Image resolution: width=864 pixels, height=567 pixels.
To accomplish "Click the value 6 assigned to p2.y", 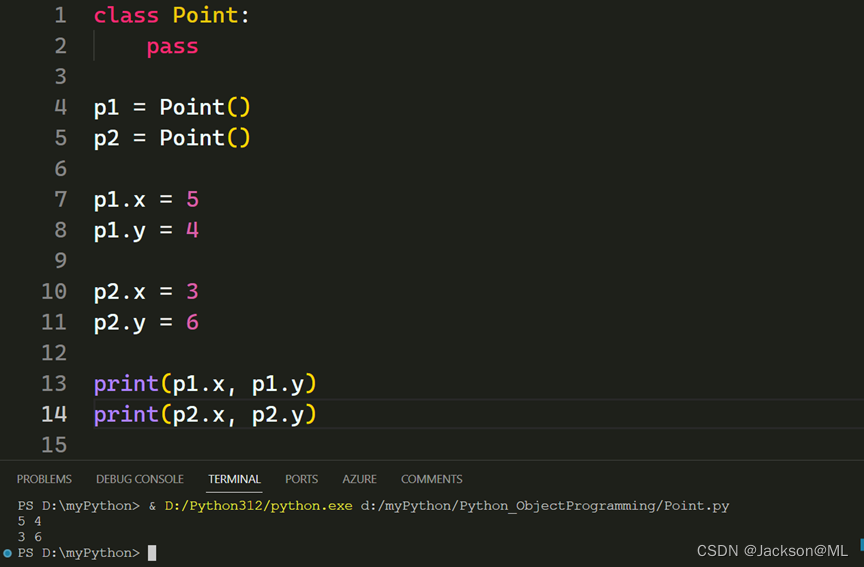I will pos(192,322).
